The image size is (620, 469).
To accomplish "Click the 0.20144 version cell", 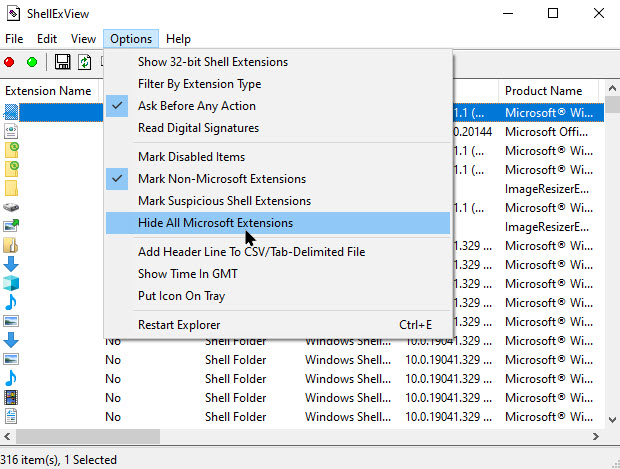I will (473, 132).
